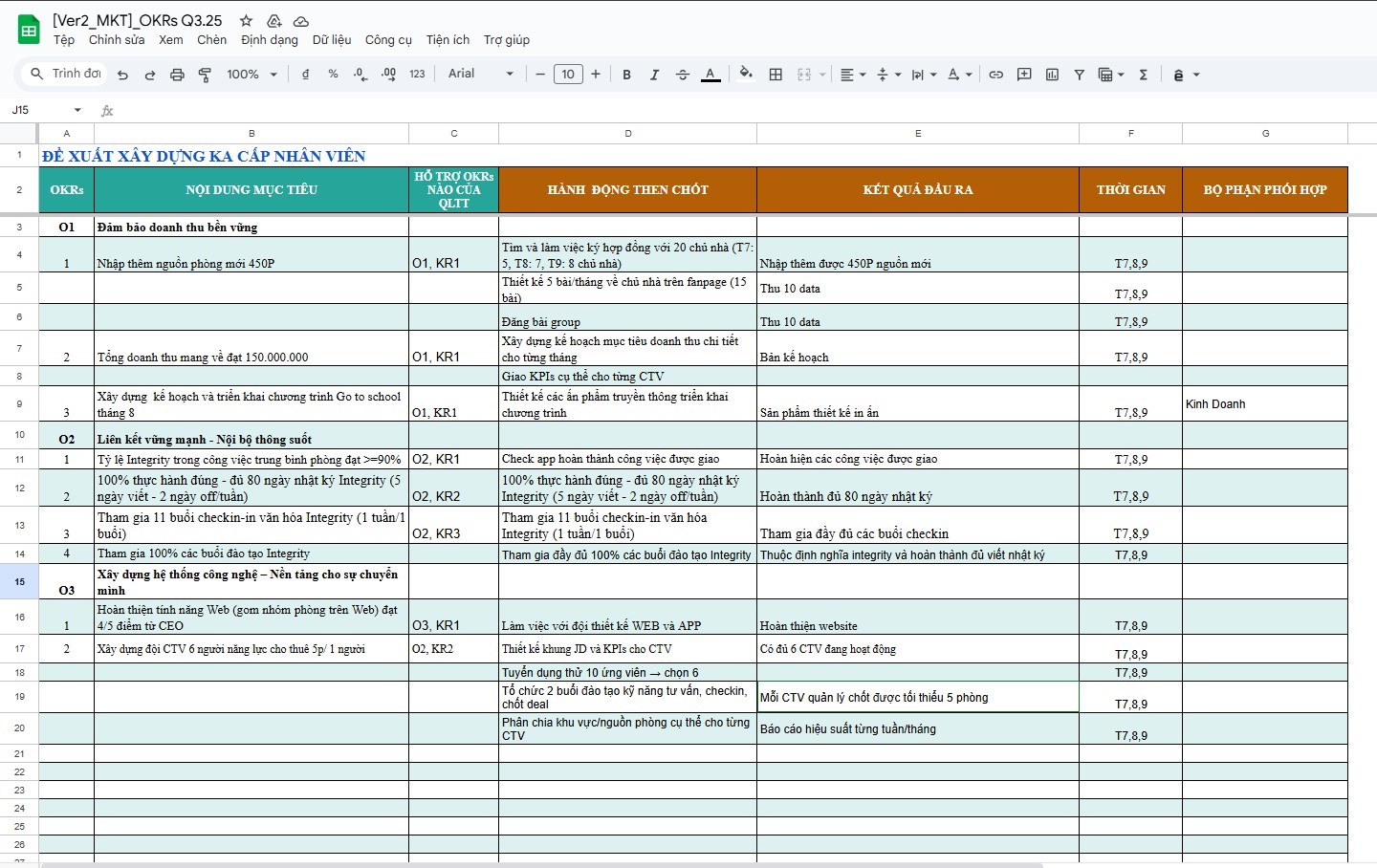
Task: Open the Borders tool
Action: click(x=776, y=75)
